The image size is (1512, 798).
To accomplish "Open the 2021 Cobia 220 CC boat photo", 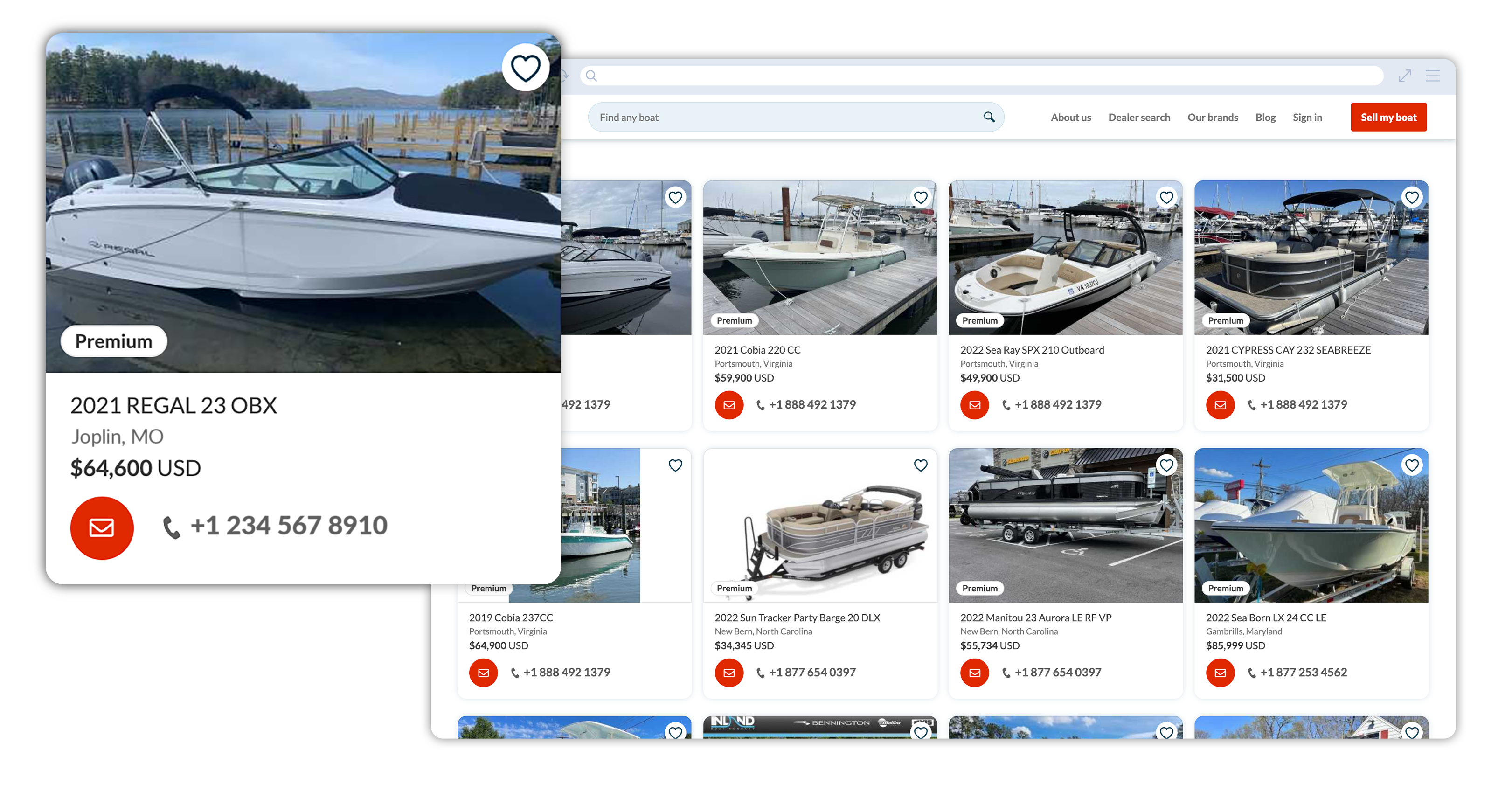I will (x=820, y=257).
